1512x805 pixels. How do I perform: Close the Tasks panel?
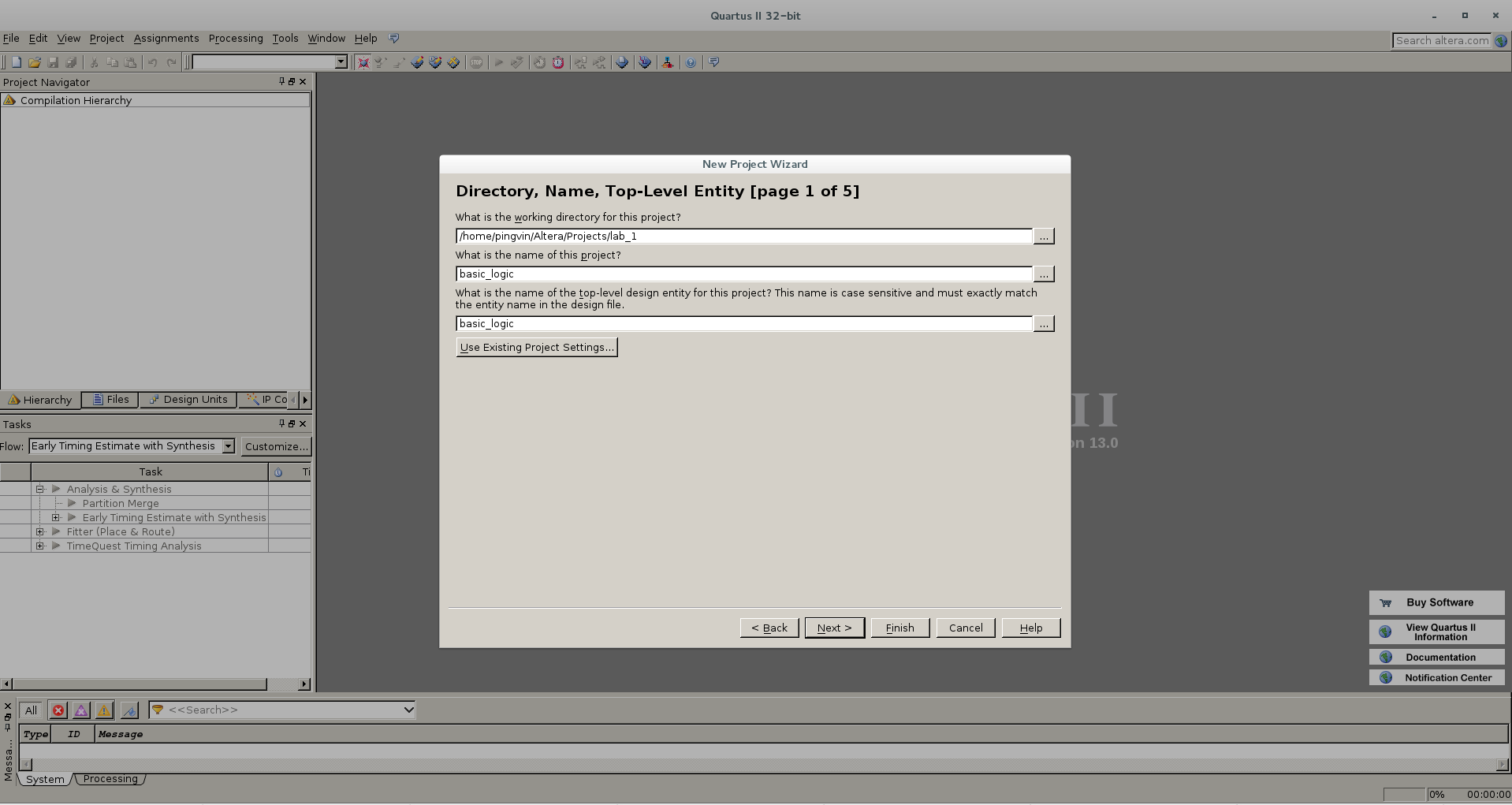[x=303, y=423]
